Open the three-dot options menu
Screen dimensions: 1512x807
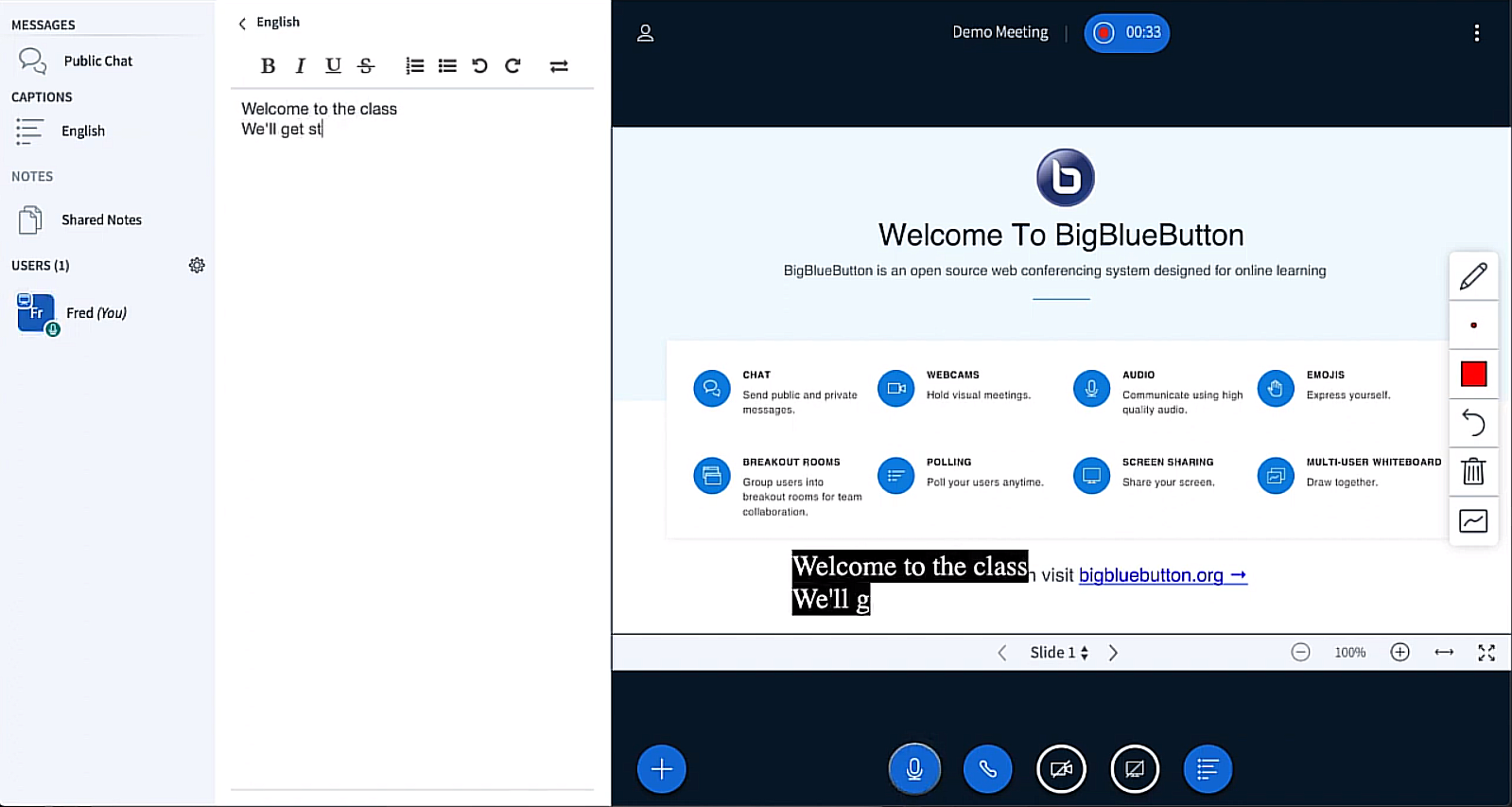click(1476, 33)
